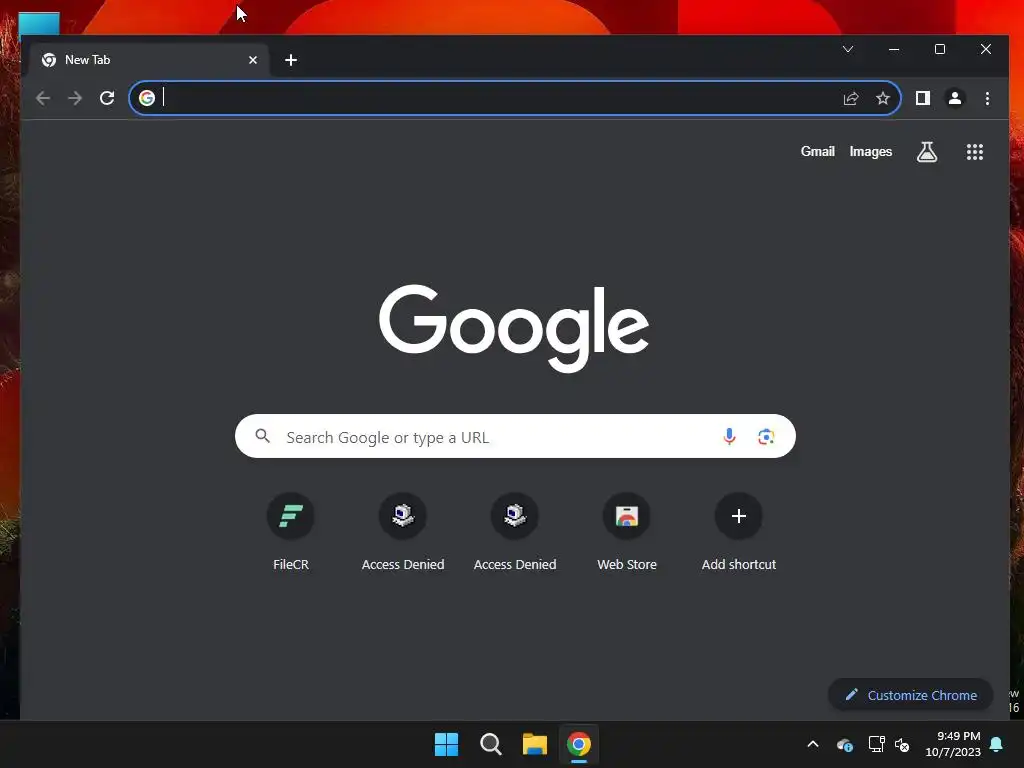
Task: Open Windows taskbar search
Action: pos(490,744)
